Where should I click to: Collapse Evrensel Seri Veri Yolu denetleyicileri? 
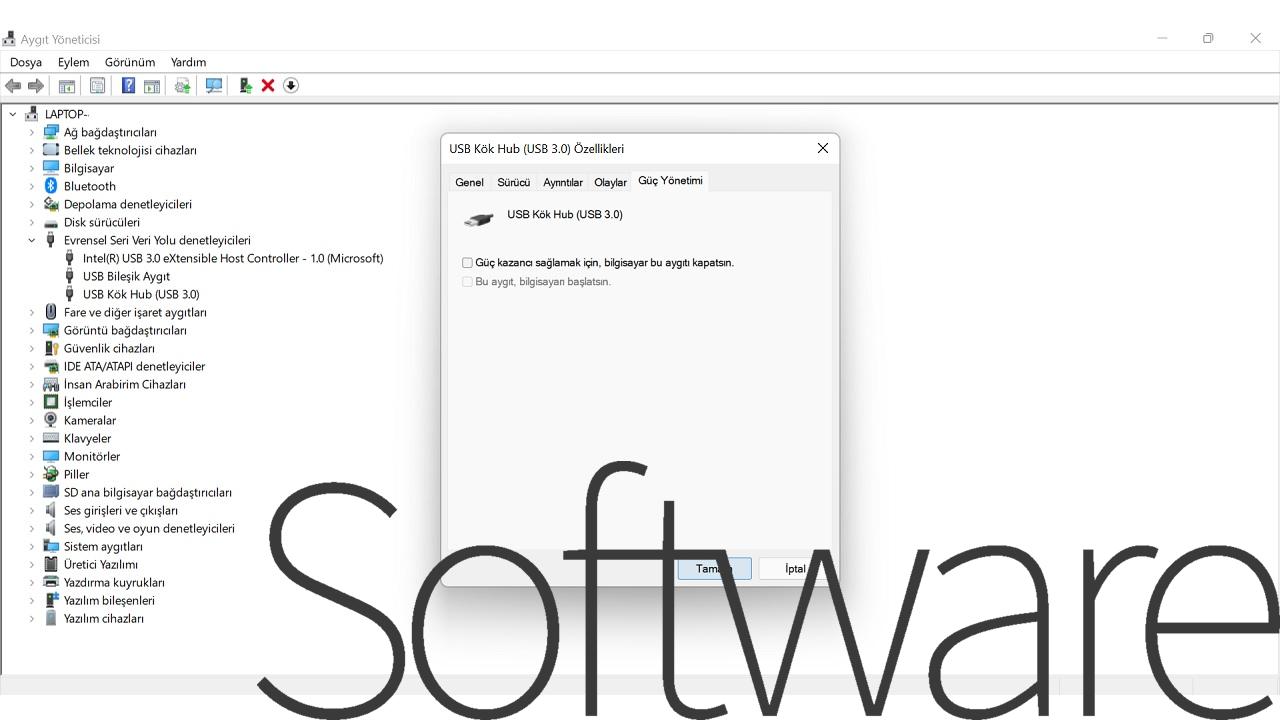[31, 240]
